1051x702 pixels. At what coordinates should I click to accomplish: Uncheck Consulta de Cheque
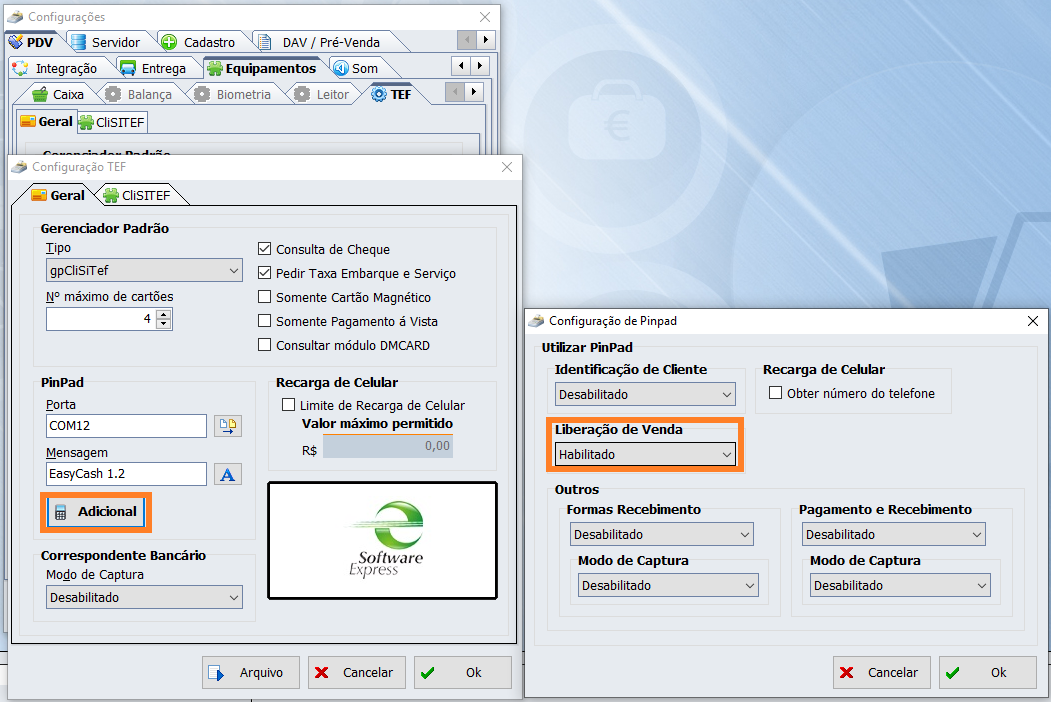pyautogui.click(x=265, y=249)
